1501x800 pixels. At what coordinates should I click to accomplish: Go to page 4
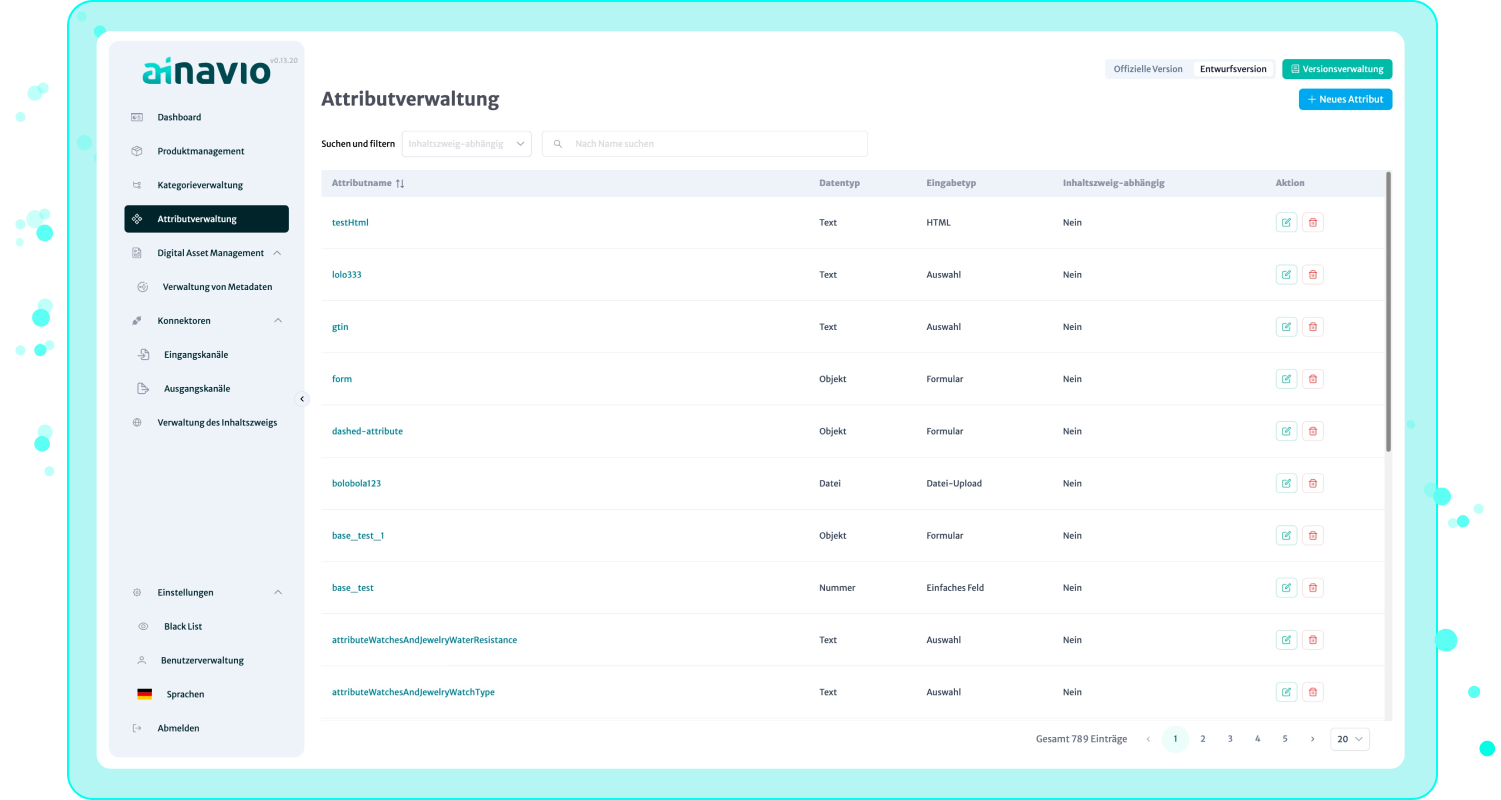[x=1257, y=739]
